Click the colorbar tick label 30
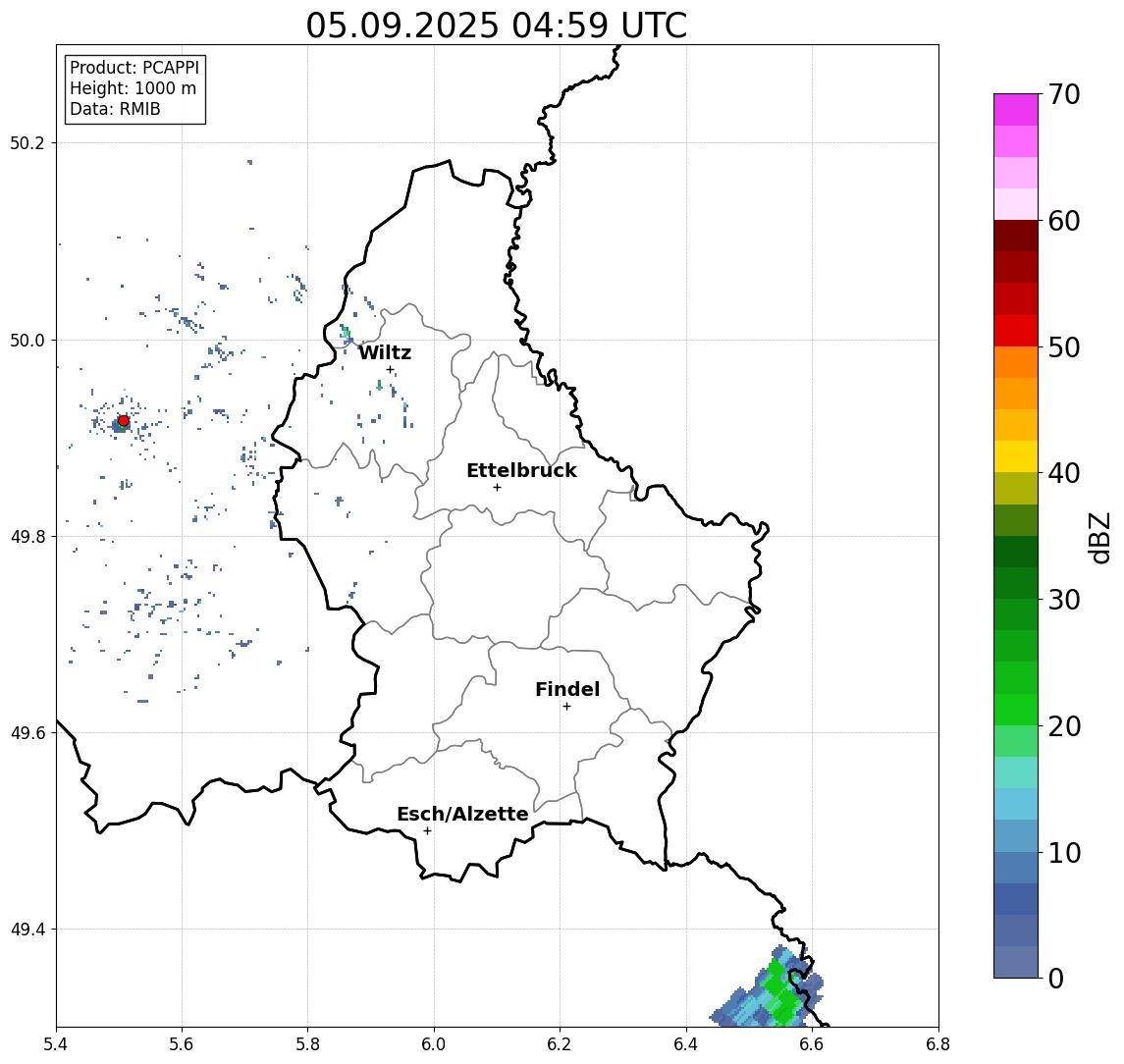 (1063, 600)
